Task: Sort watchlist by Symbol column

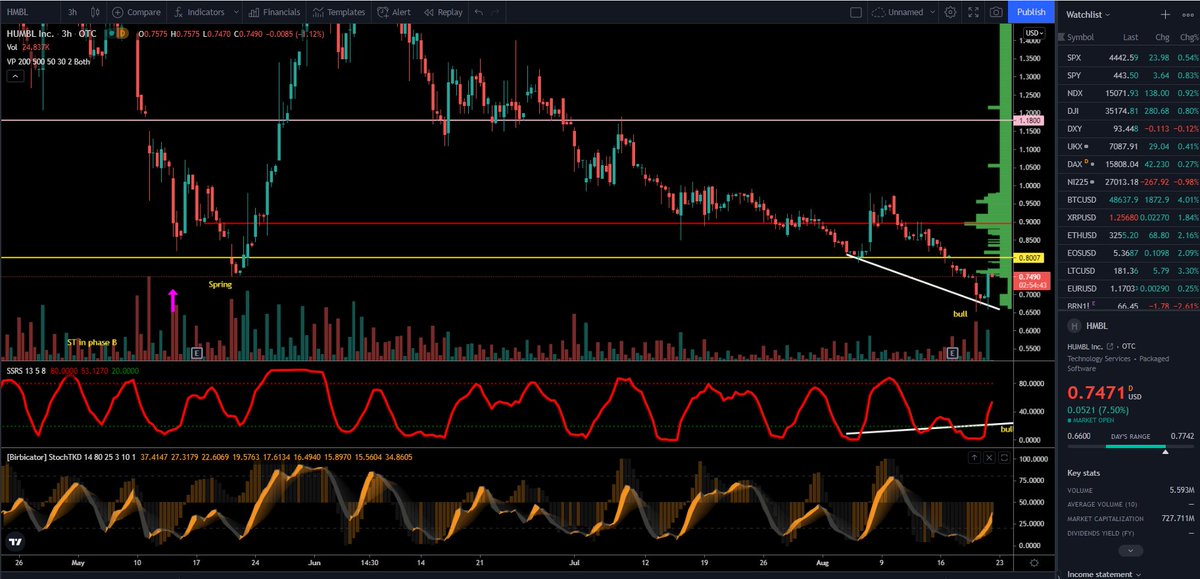Action: pyautogui.click(x=1080, y=37)
